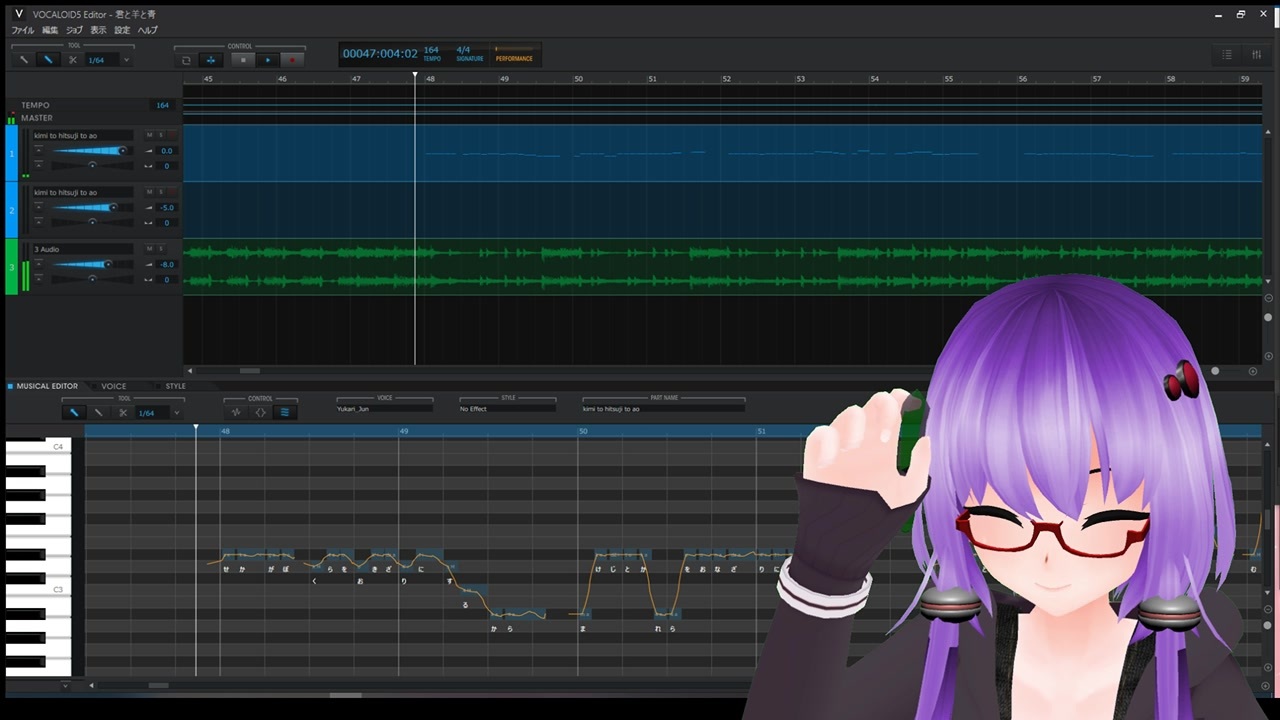This screenshot has width=1280, height=720.
Task: Click track 3 volume value -8.0
Action: click(x=166, y=265)
